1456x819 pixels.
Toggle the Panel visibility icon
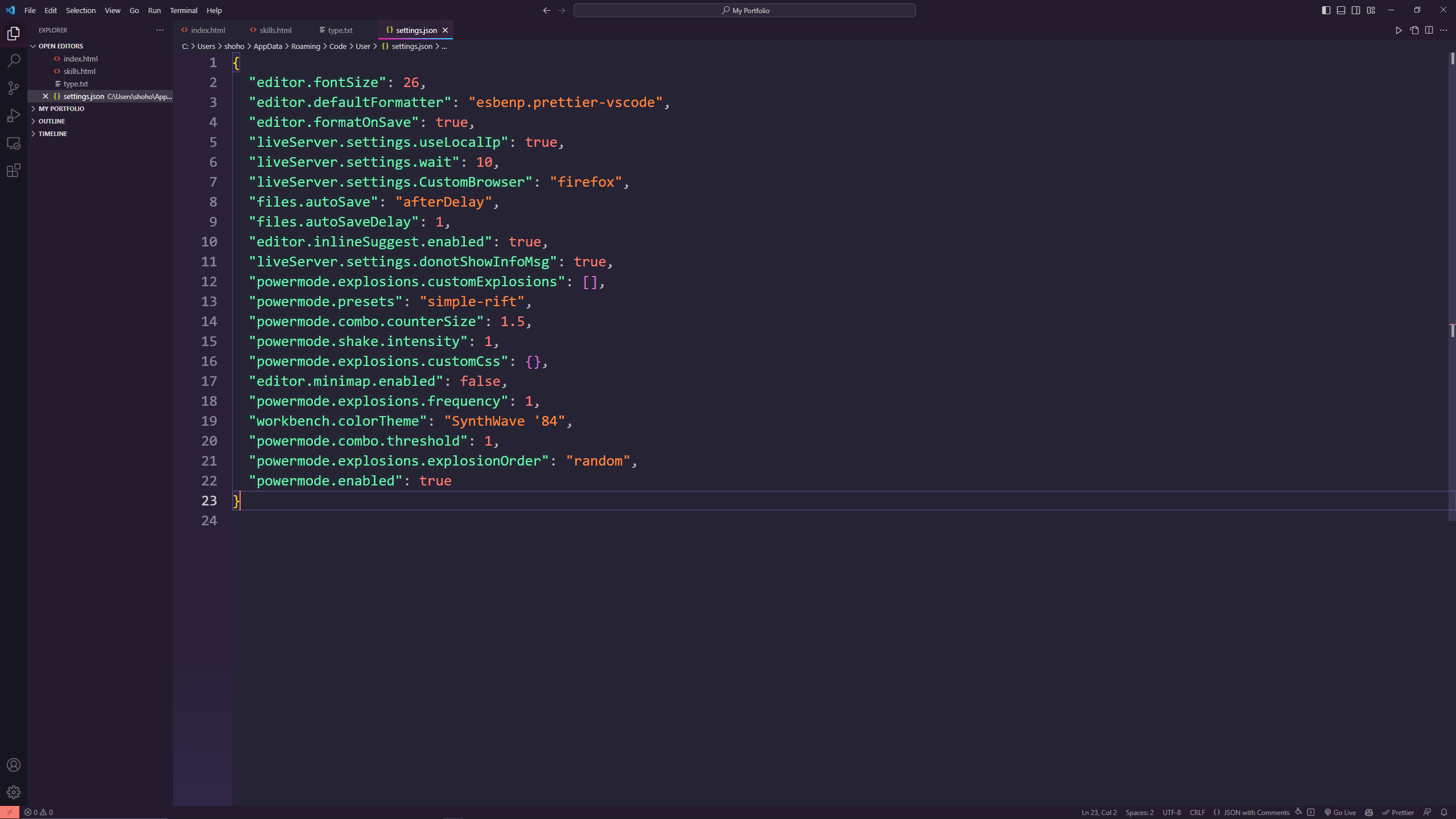(1340, 10)
